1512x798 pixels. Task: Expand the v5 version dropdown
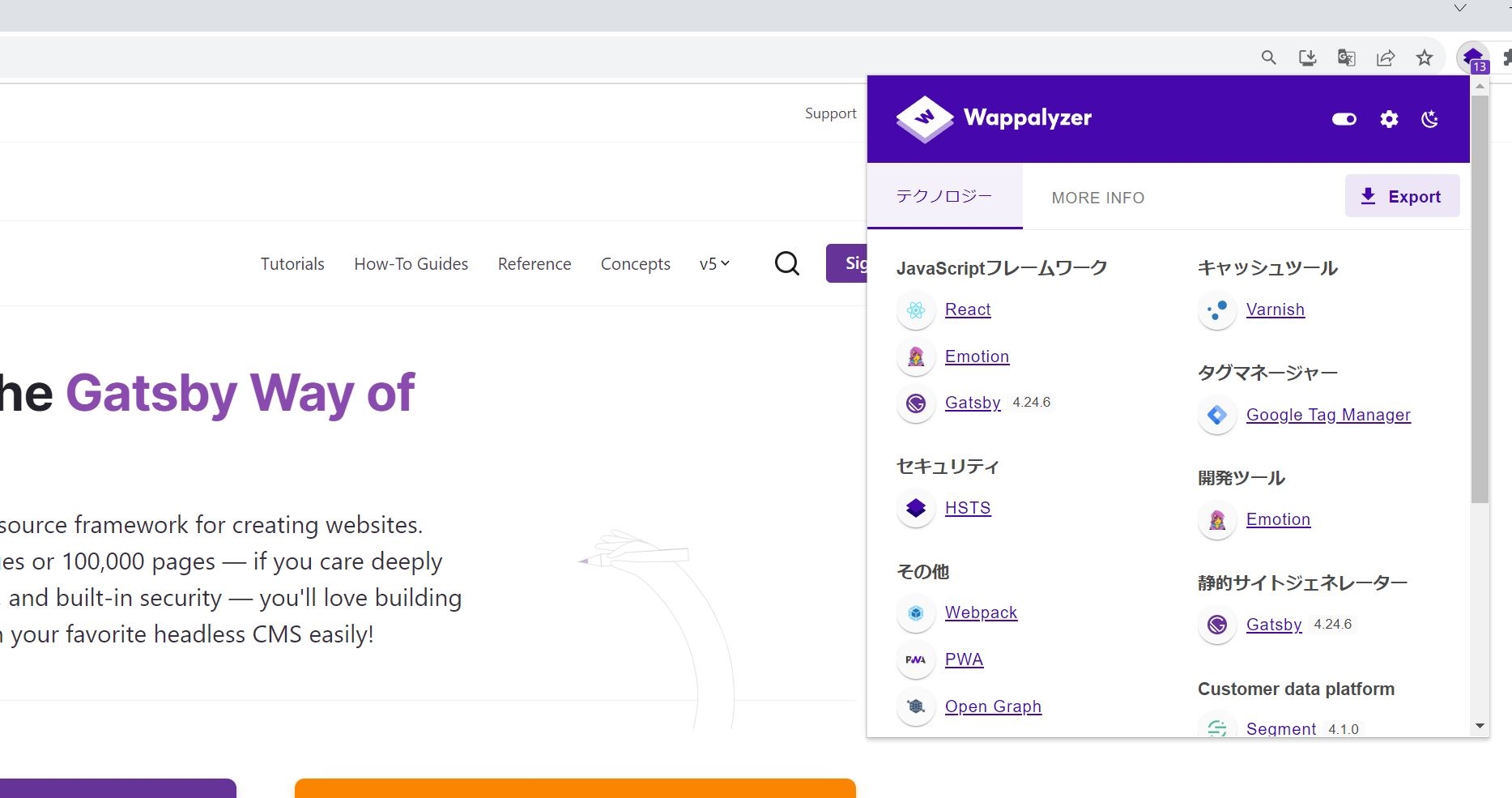714,264
